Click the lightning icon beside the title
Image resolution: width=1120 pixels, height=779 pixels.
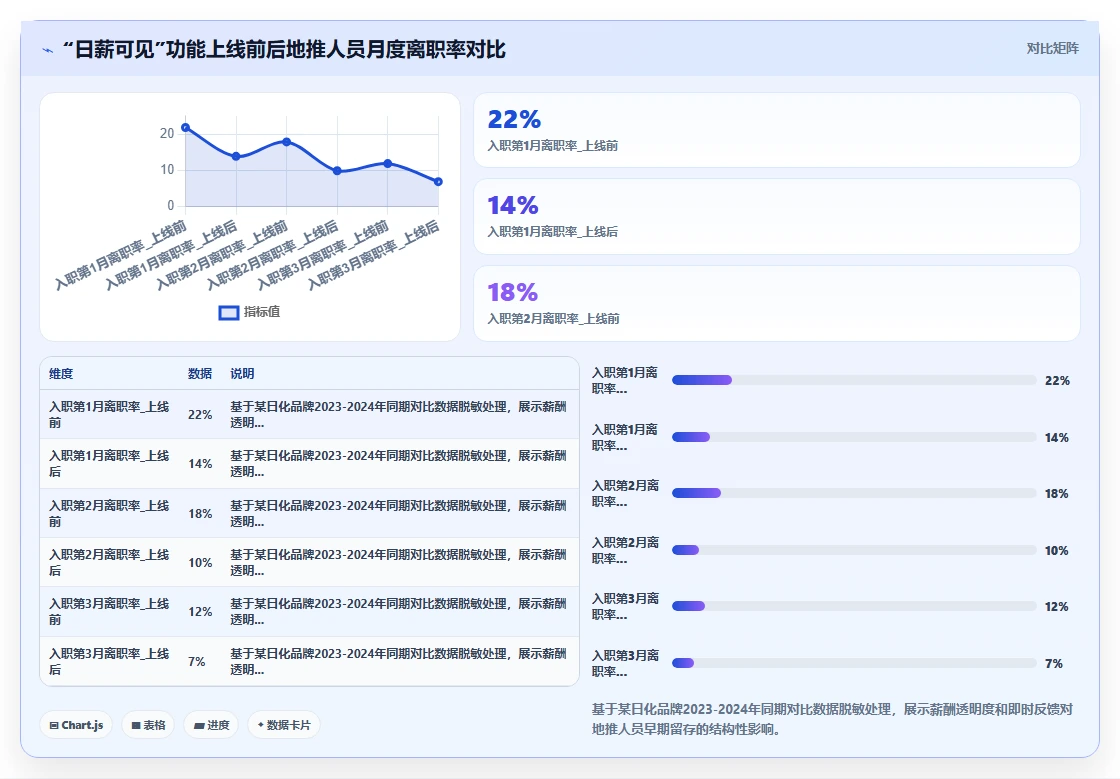tap(48, 50)
